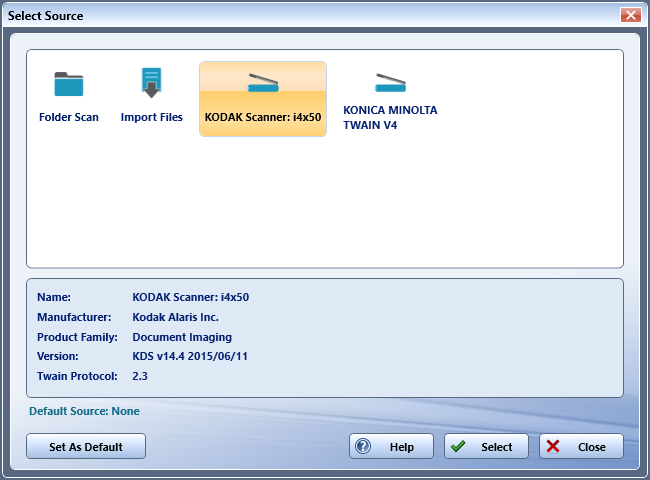Click the Select Source window title
This screenshot has height=480, width=650.
click(46, 16)
